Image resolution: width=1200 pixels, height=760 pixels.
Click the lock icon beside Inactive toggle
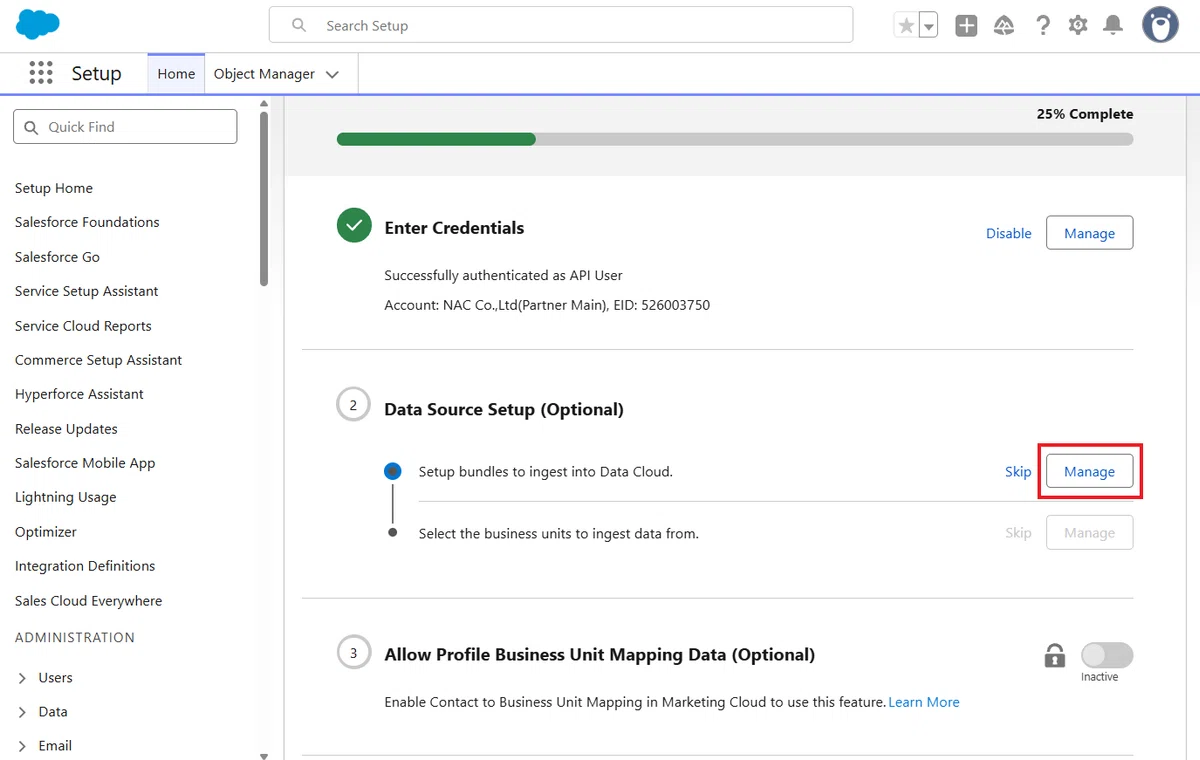tap(1054, 656)
